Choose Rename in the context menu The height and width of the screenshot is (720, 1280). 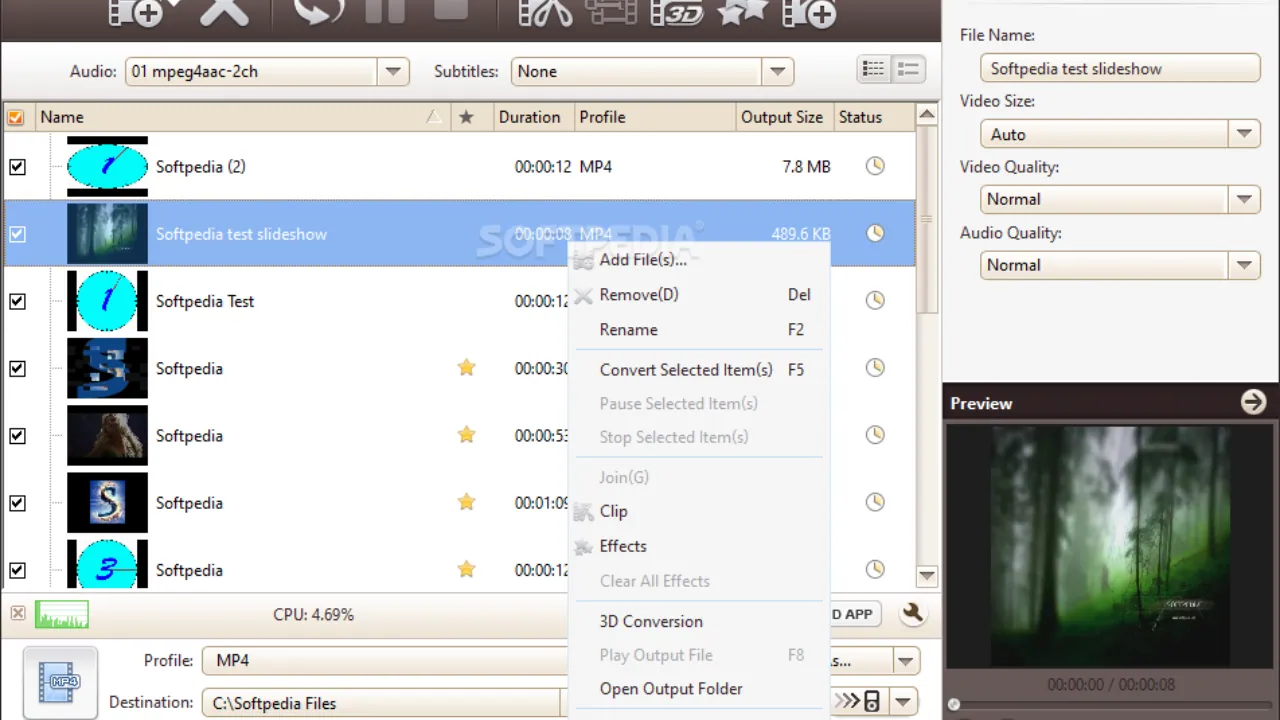628,329
